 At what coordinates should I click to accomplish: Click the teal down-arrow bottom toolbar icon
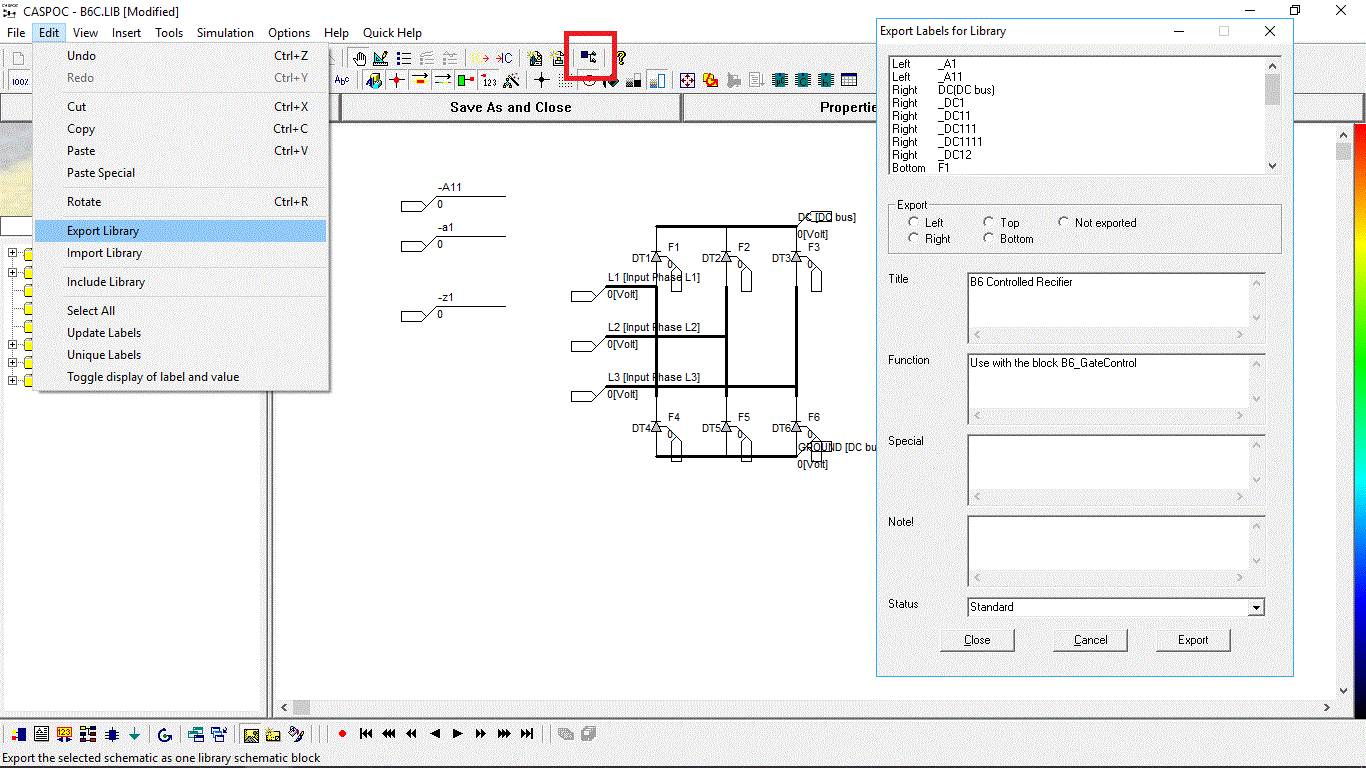(x=134, y=734)
